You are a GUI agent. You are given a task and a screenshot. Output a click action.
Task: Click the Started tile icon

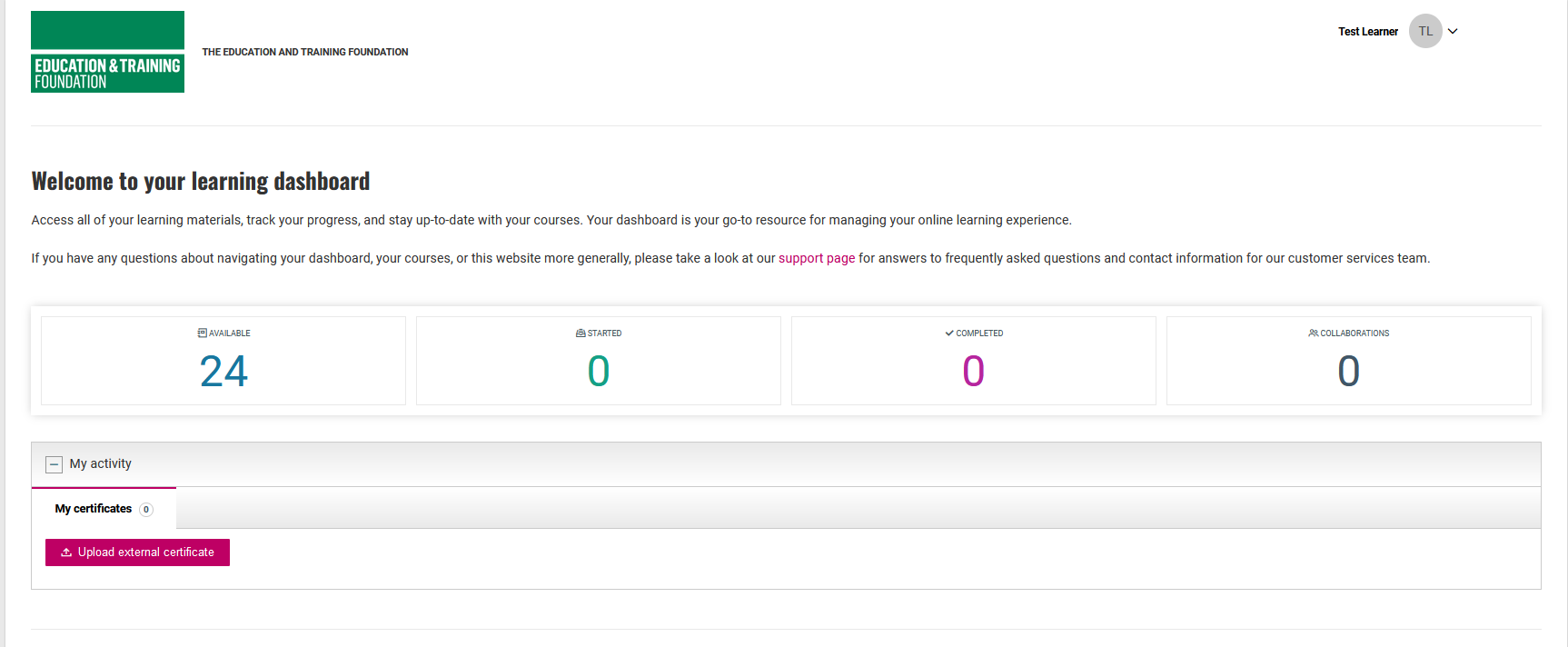(x=581, y=333)
